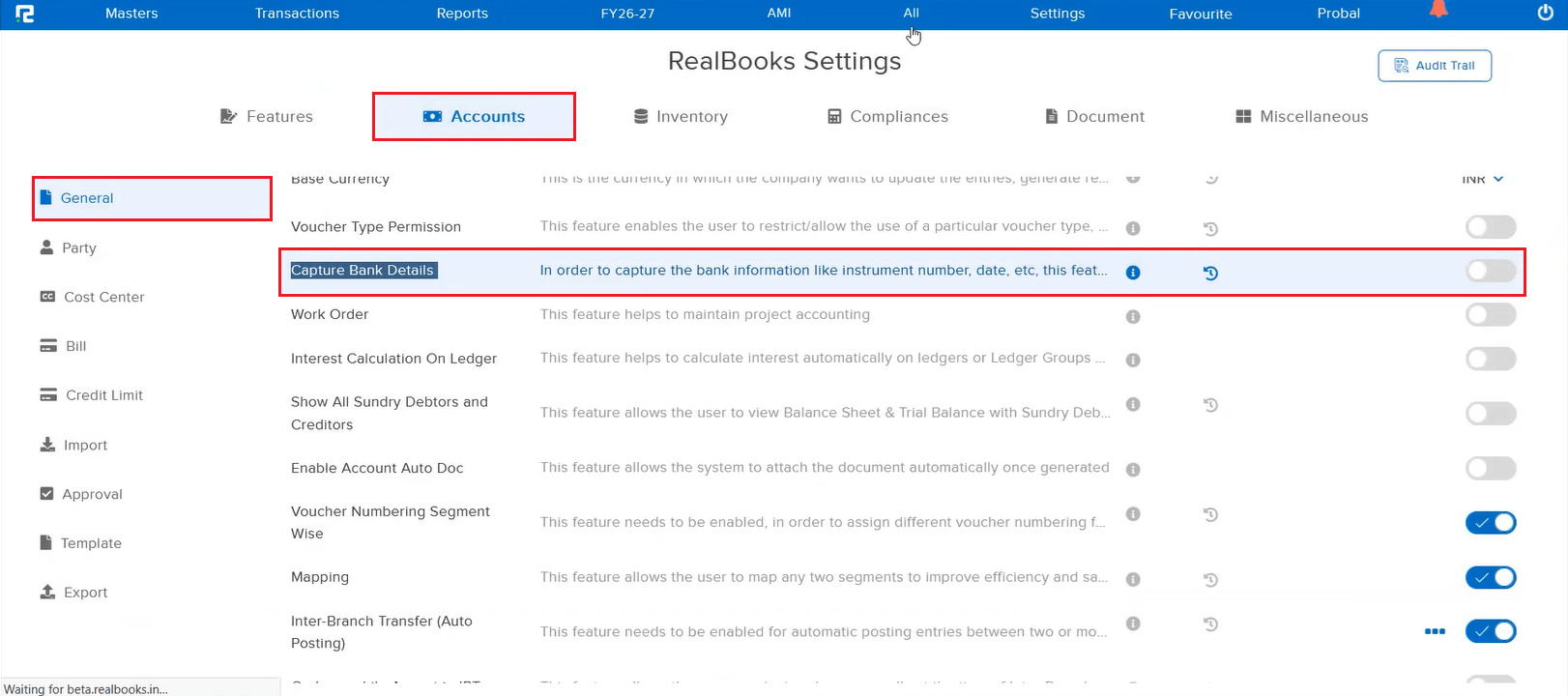Screen dimensions: 1568x696
Task: Select Credit Limit in sidebar
Action: coord(91,395)
